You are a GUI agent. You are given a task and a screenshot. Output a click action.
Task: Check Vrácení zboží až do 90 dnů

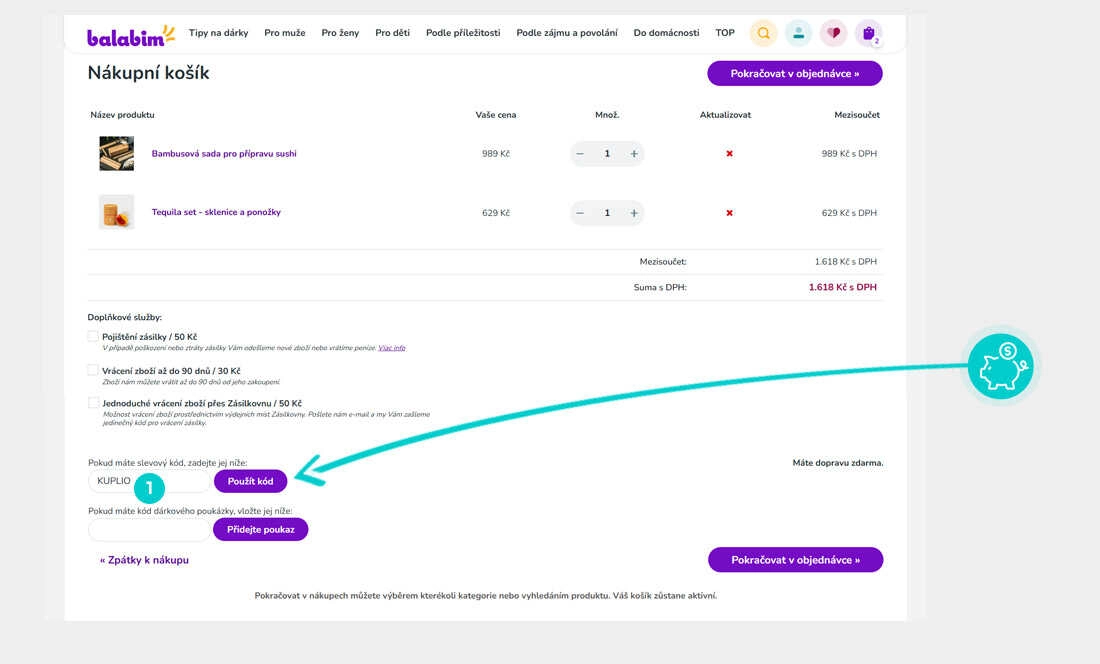93,370
